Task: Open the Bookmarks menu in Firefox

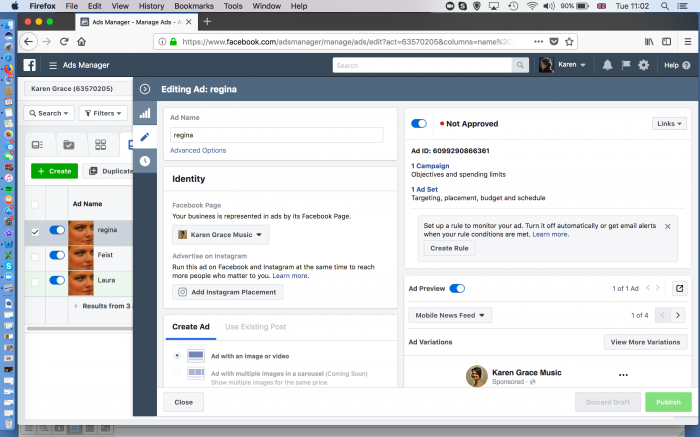Action: (x=194, y=6)
